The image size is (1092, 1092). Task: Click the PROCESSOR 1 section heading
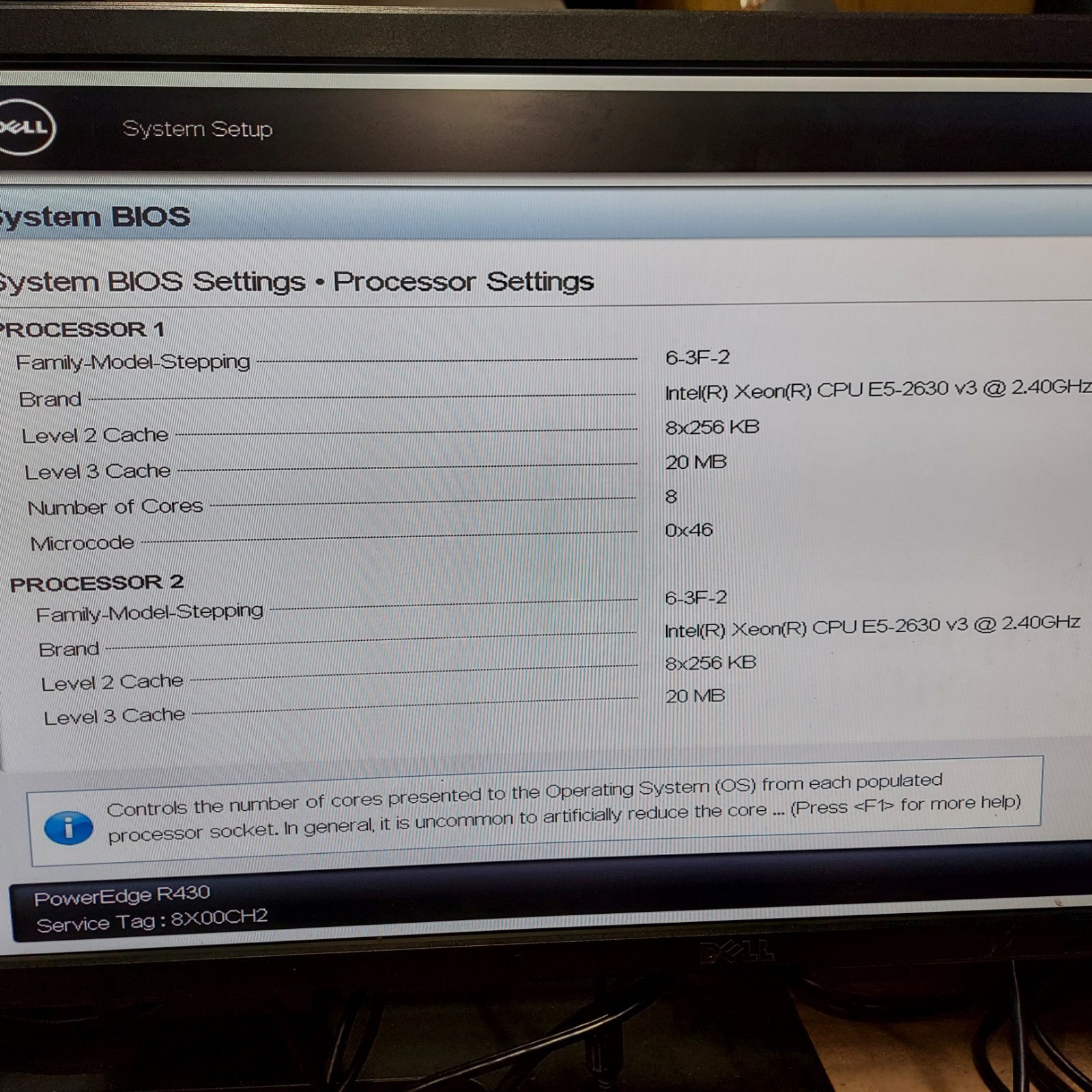pyautogui.click(x=82, y=330)
